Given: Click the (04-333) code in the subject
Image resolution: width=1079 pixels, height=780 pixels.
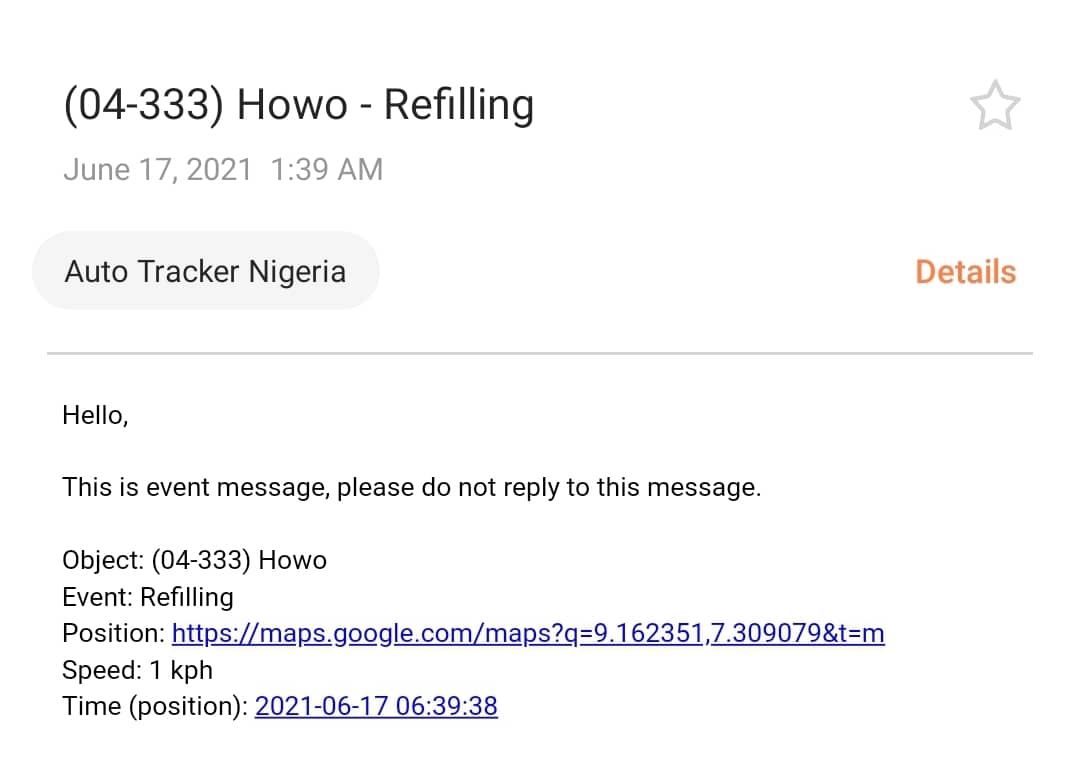Looking at the screenshot, I should point(142,106).
